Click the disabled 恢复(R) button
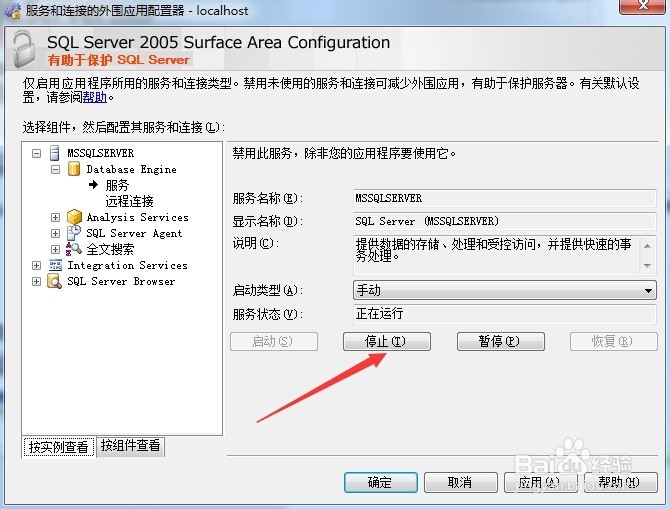Viewport: 670px width, 509px height. pos(613,341)
